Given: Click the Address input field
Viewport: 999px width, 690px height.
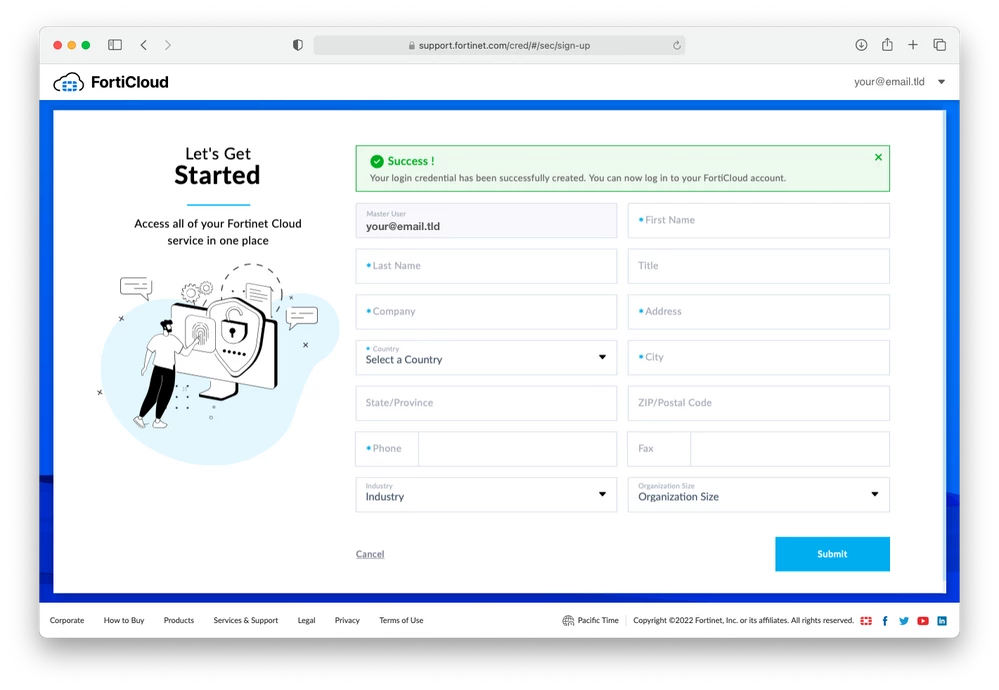Looking at the screenshot, I should point(758,312).
